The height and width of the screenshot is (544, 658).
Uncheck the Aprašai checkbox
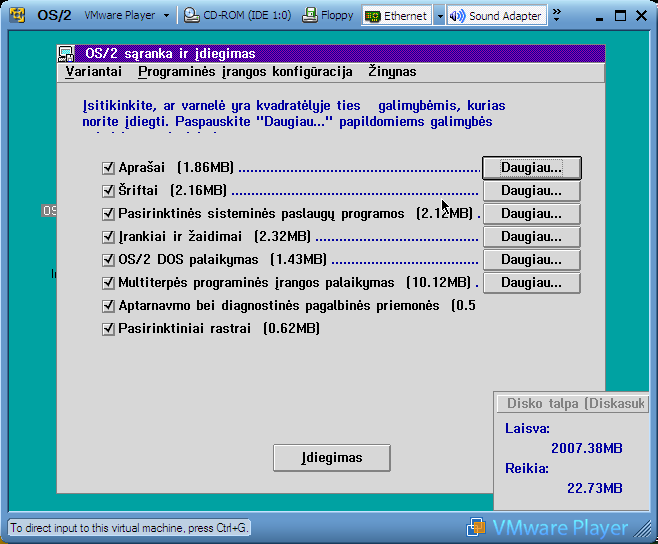[x=109, y=168]
